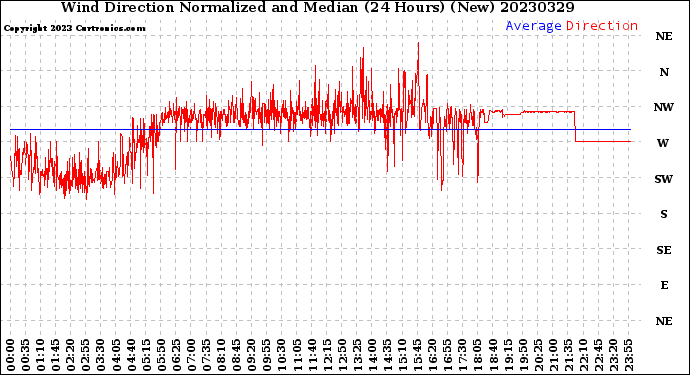Click the 08:10 time axis label
The height and width of the screenshot is (375, 690).
pyautogui.click(x=221, y=355)
